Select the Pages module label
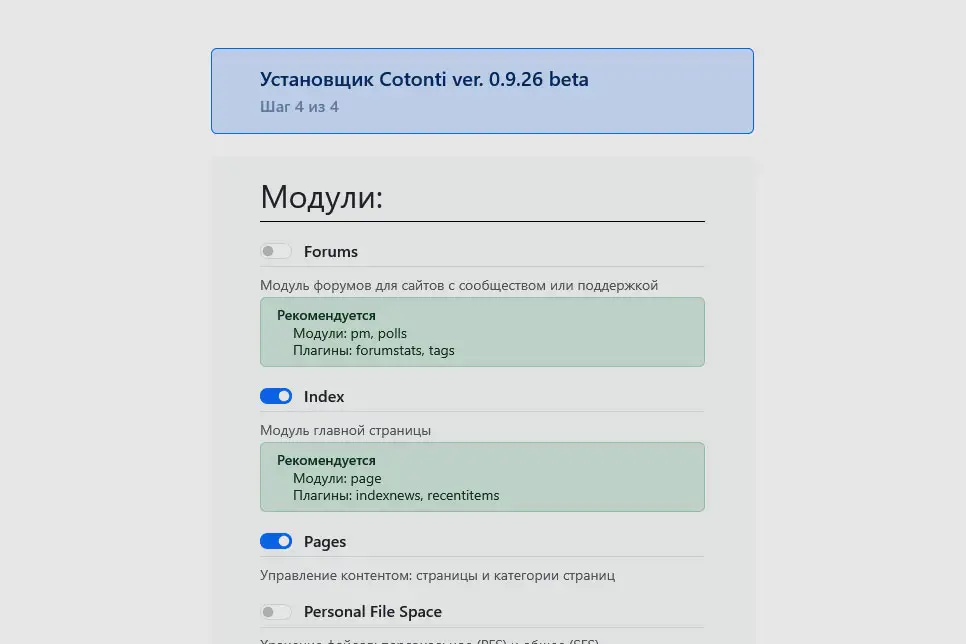Image resolution: width=966 pixels, height=644 pixels. tap(325, 541)
